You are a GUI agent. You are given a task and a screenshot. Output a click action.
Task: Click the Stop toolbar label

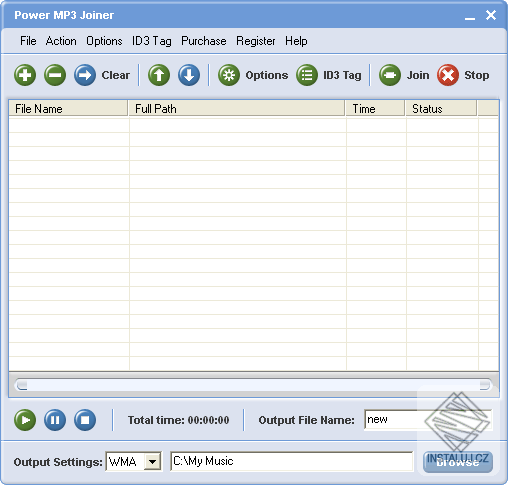477,75
